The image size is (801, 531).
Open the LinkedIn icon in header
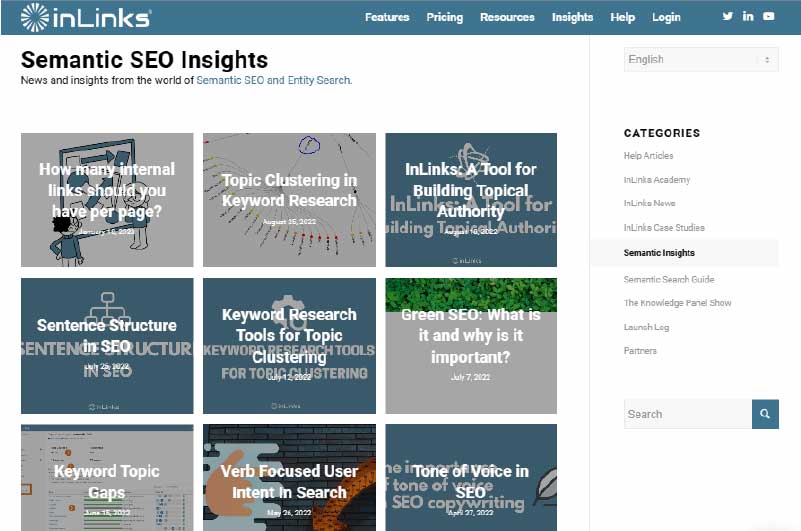(x=748, y=16)
